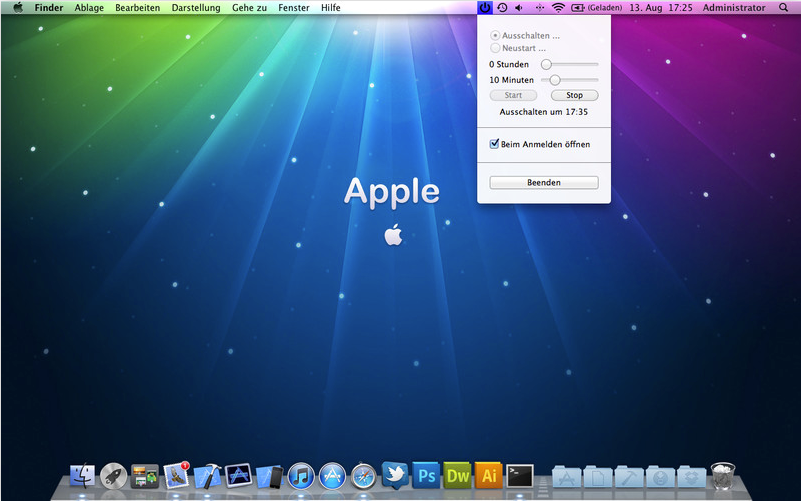
Task: Click the date and time 13. Aug 17:25
Action: click(661, 8)
